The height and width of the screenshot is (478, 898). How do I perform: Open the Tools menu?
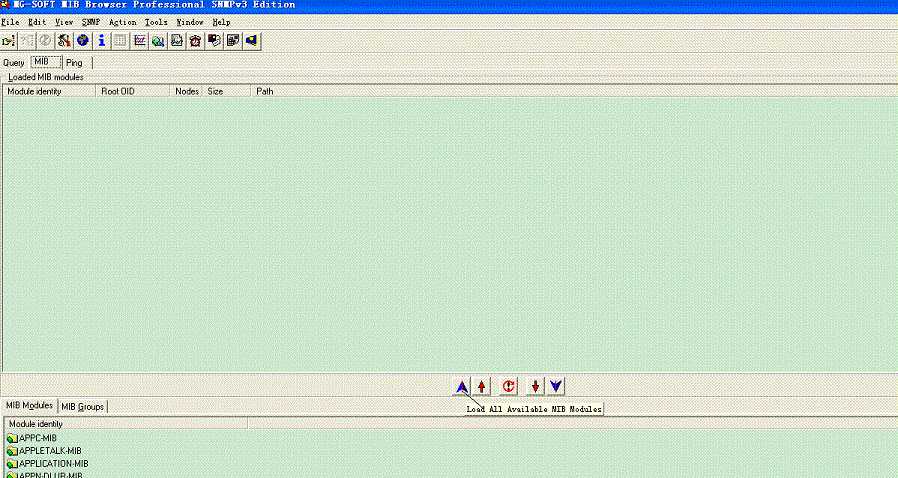(x=156, y=22)
